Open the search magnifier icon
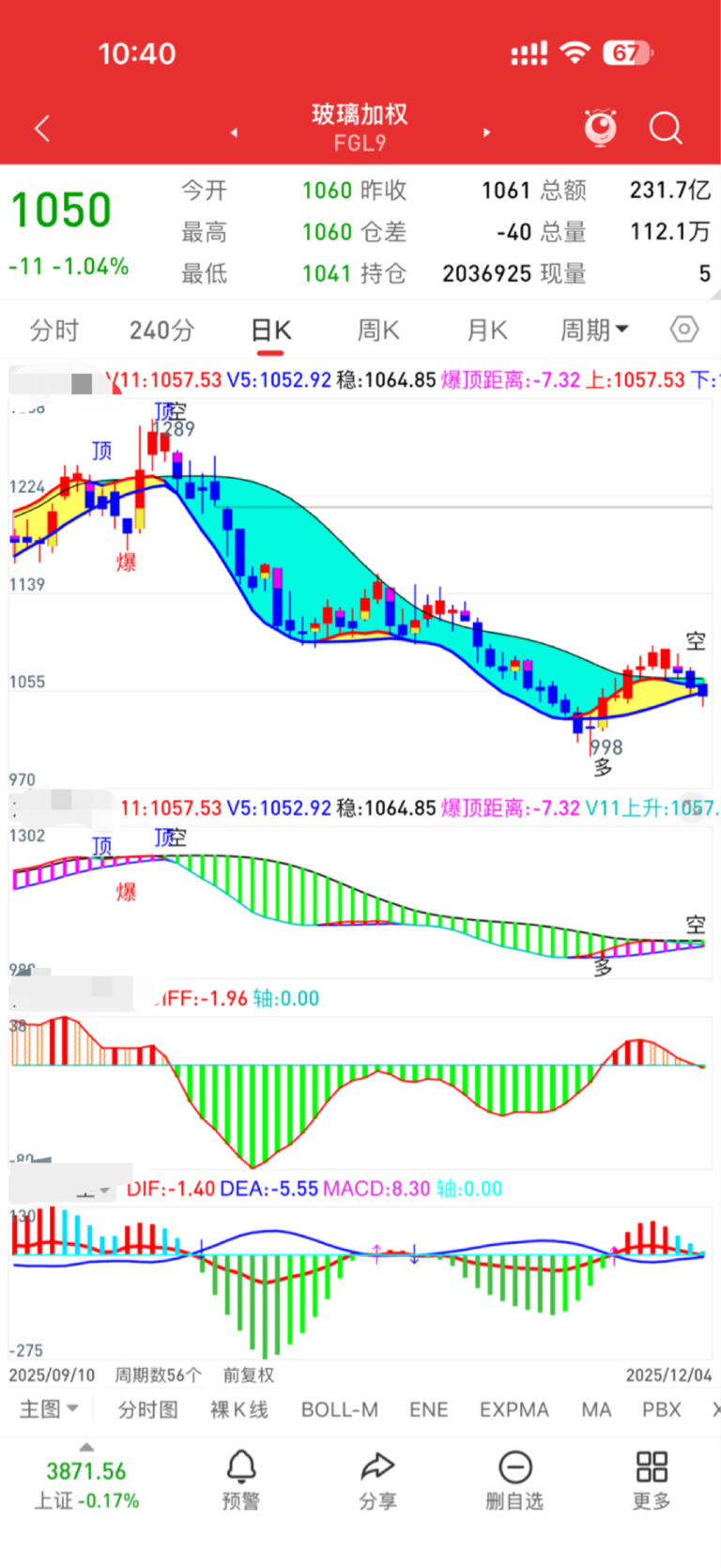 [666, 128]
